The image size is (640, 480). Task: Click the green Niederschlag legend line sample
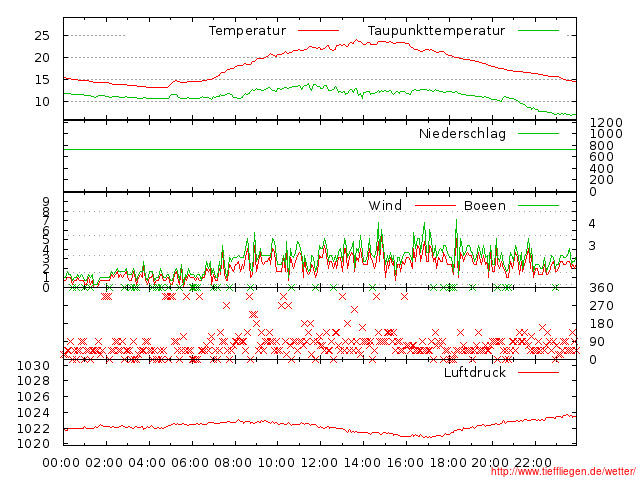pyautogui.click(x=538, y=133)
